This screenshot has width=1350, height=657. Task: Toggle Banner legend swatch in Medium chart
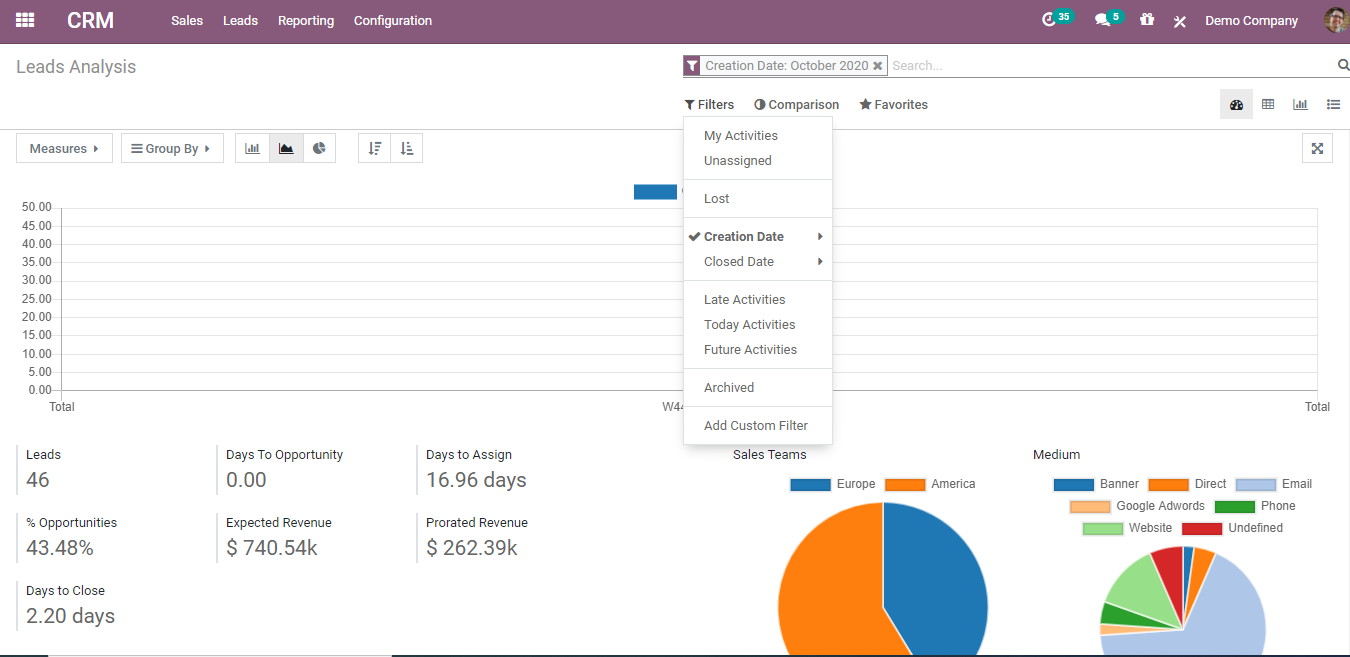(x=1073, y=484)
